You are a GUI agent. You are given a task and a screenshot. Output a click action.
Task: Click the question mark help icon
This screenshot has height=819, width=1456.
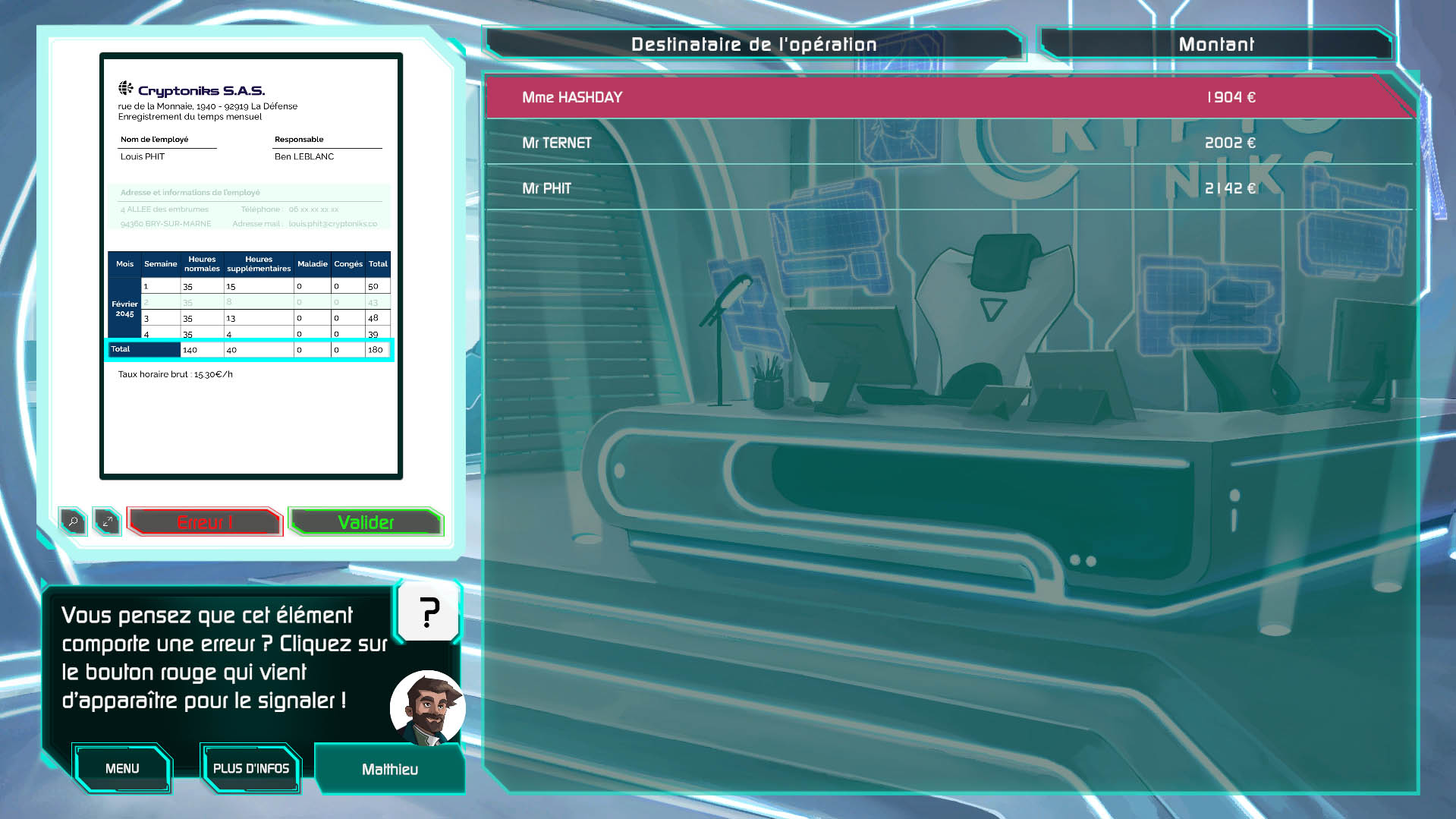[429, 612]
